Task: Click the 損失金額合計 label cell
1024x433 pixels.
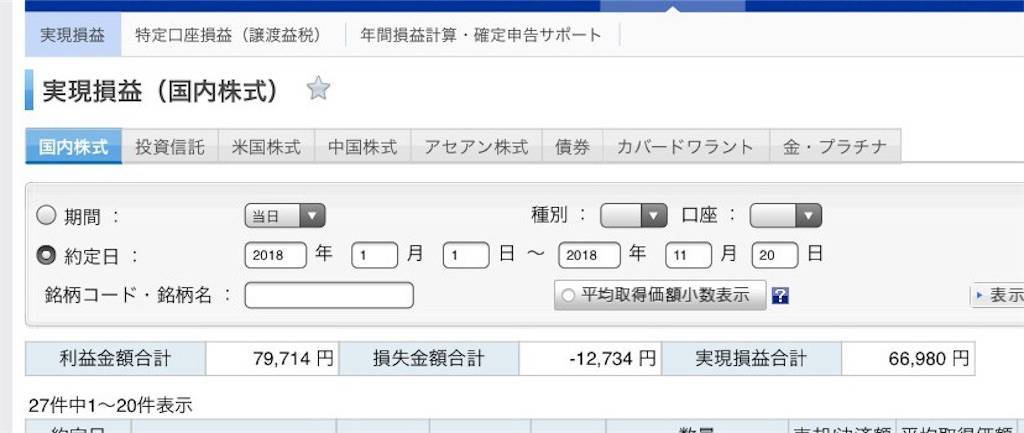Action: click(429, 359)
